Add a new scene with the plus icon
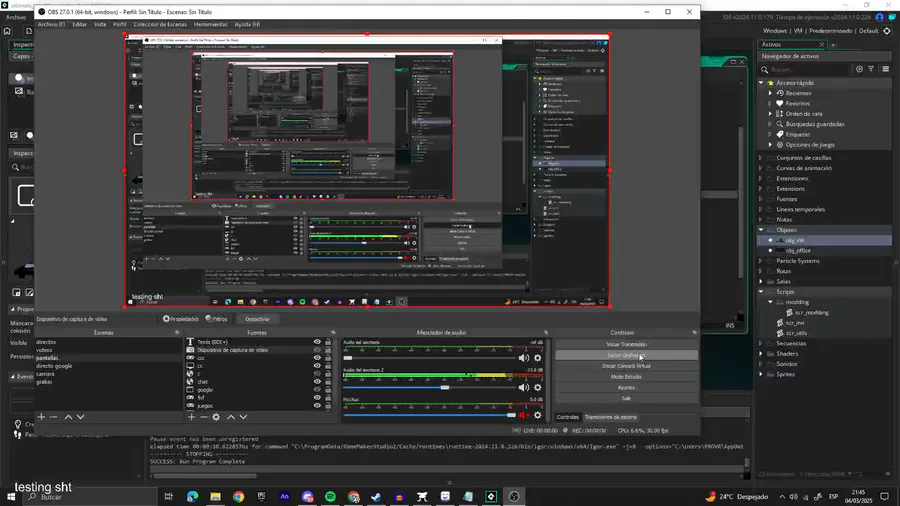Image resolution: width=900 pixels, height=506 pixels. tap(41, 417)
